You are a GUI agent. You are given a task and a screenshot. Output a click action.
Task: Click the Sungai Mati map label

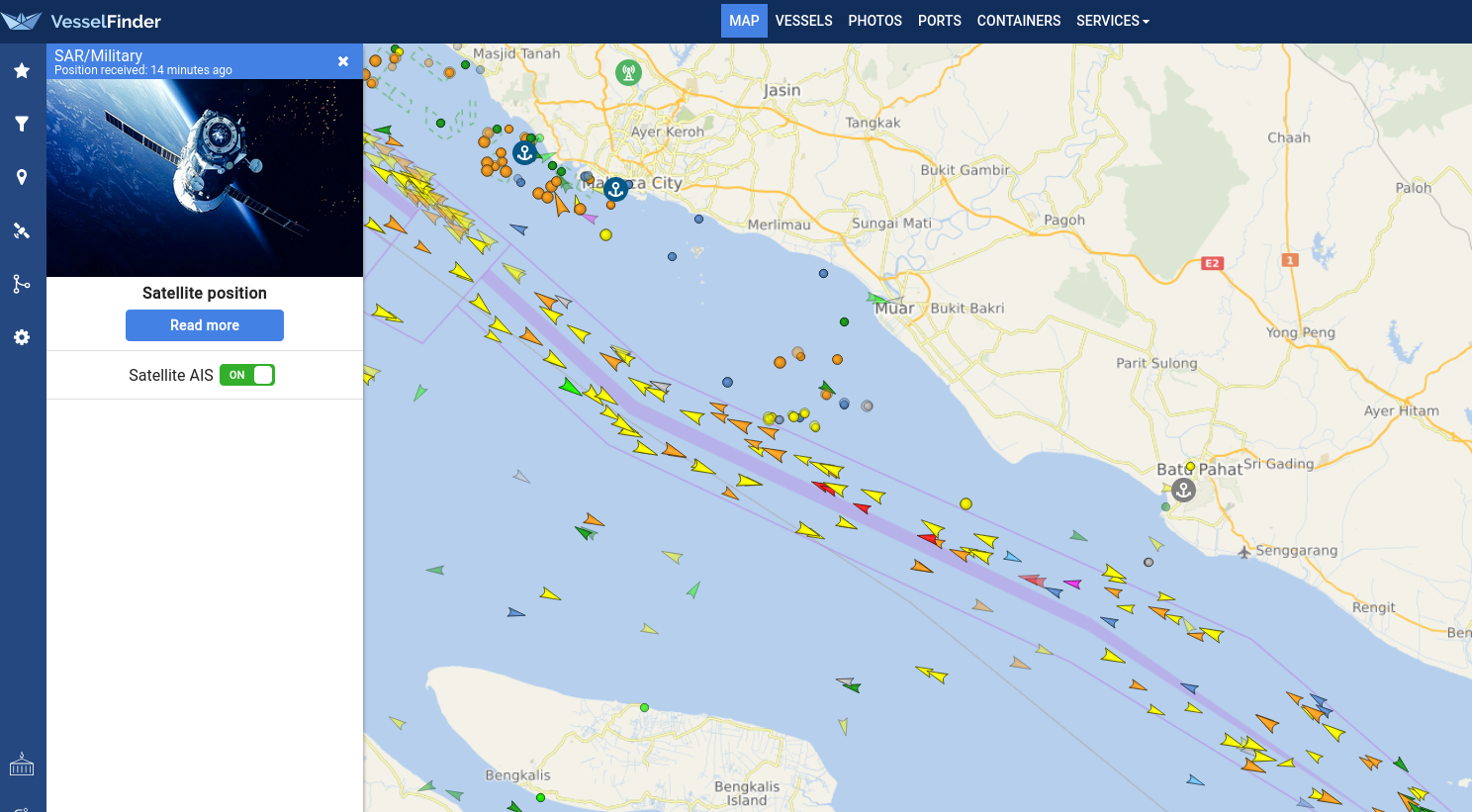[891, 224]
